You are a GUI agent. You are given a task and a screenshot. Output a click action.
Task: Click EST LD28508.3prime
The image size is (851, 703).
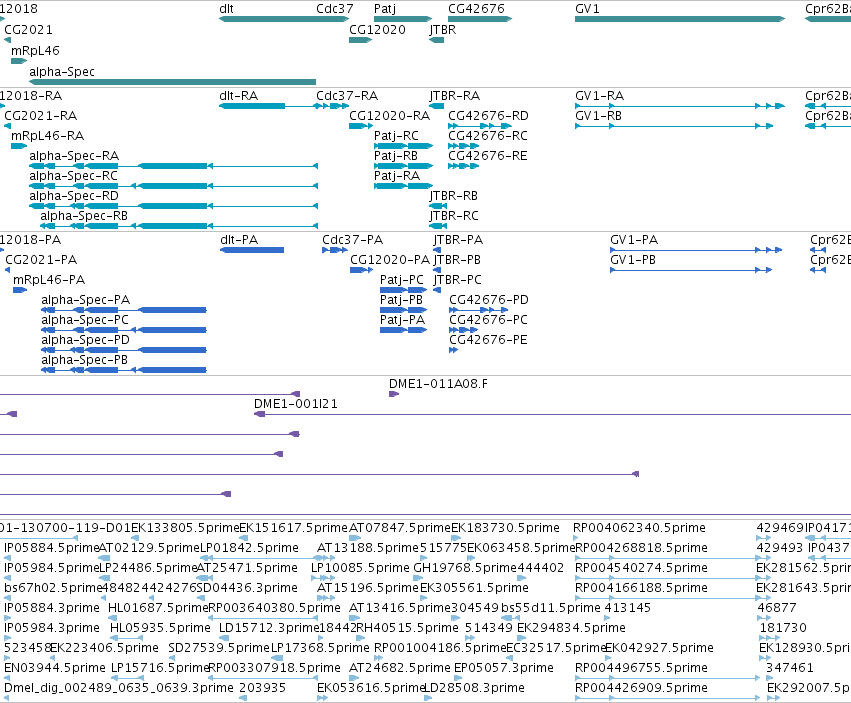tap(474, 688)
